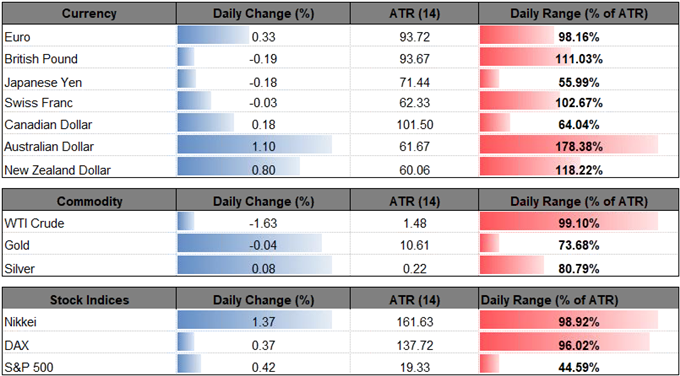
Task: Select the Euro row label
Action: click(x=17, y=37)
